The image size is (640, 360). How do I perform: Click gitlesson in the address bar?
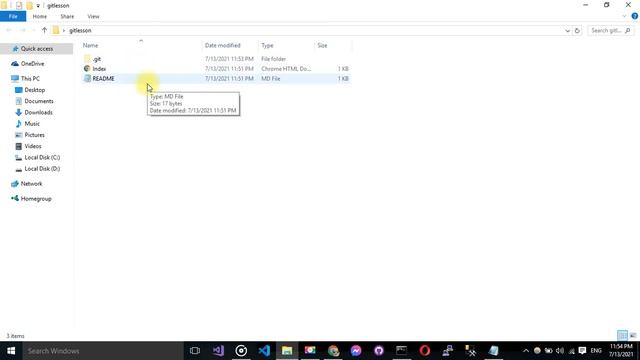[x=80, y=31]
